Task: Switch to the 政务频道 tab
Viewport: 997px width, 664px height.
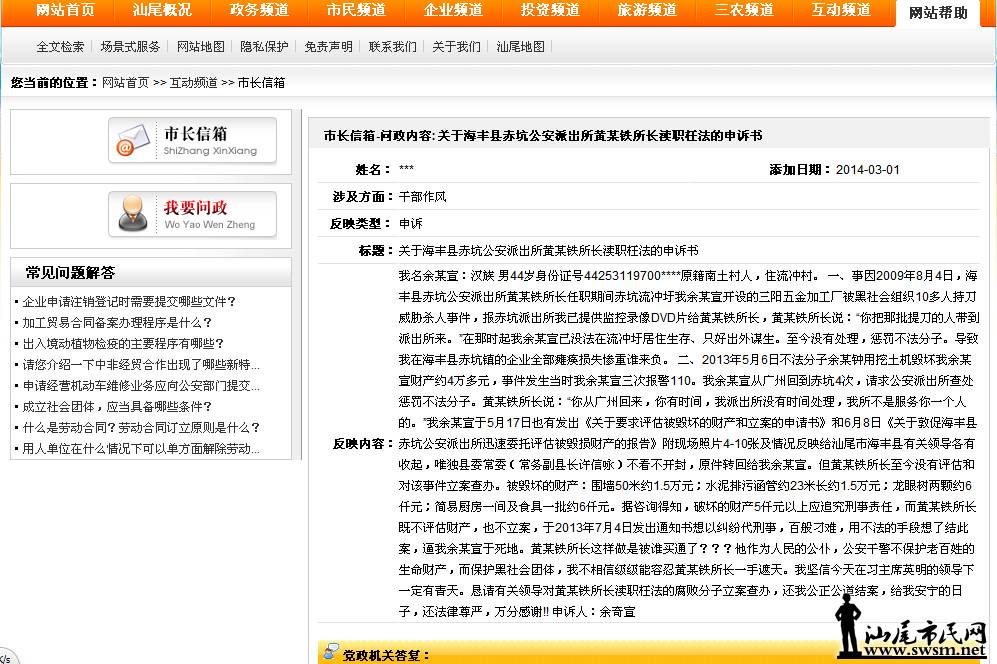Action: tap(259, 11)
